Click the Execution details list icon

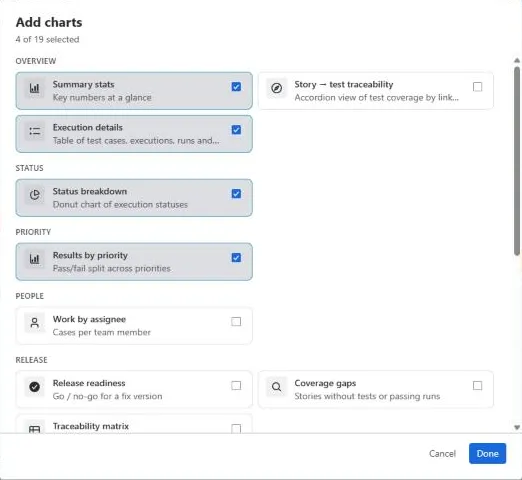coord(34,131)
